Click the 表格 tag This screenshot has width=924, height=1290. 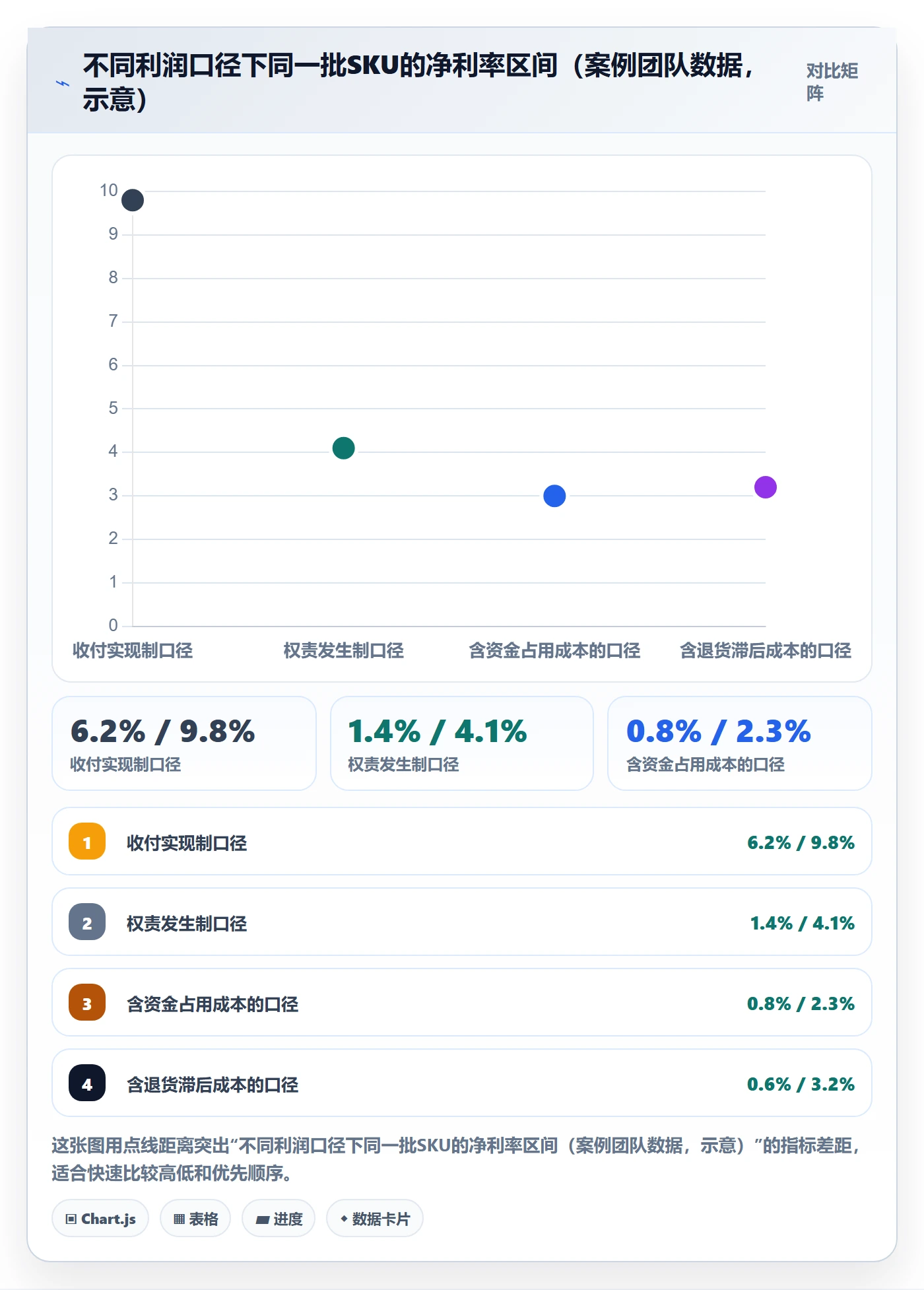tap(195, 1219)
